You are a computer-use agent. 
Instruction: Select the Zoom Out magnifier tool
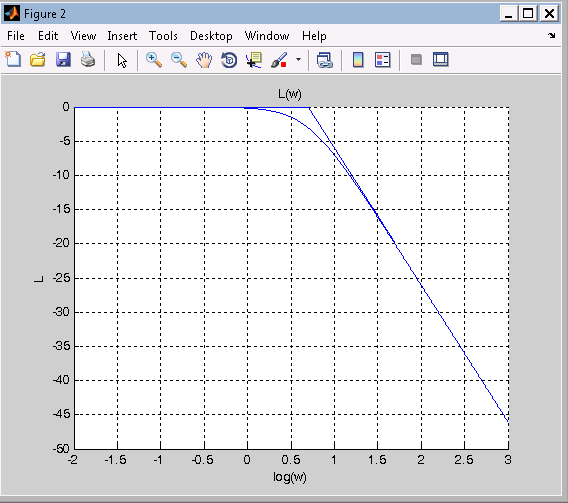coord(179,60)
